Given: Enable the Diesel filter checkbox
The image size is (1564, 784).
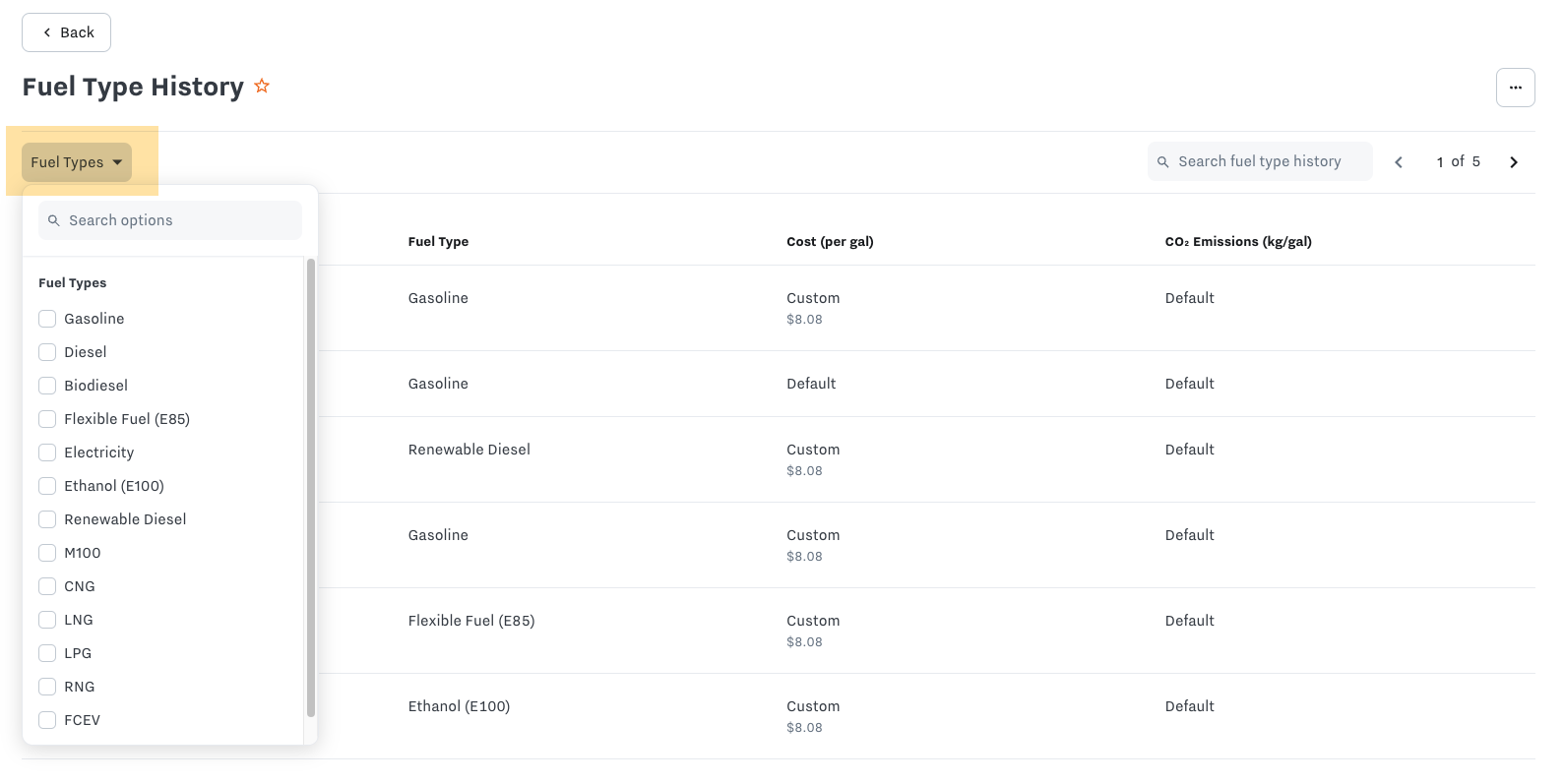Looking at the screenshot, I should tap(47, 352).
